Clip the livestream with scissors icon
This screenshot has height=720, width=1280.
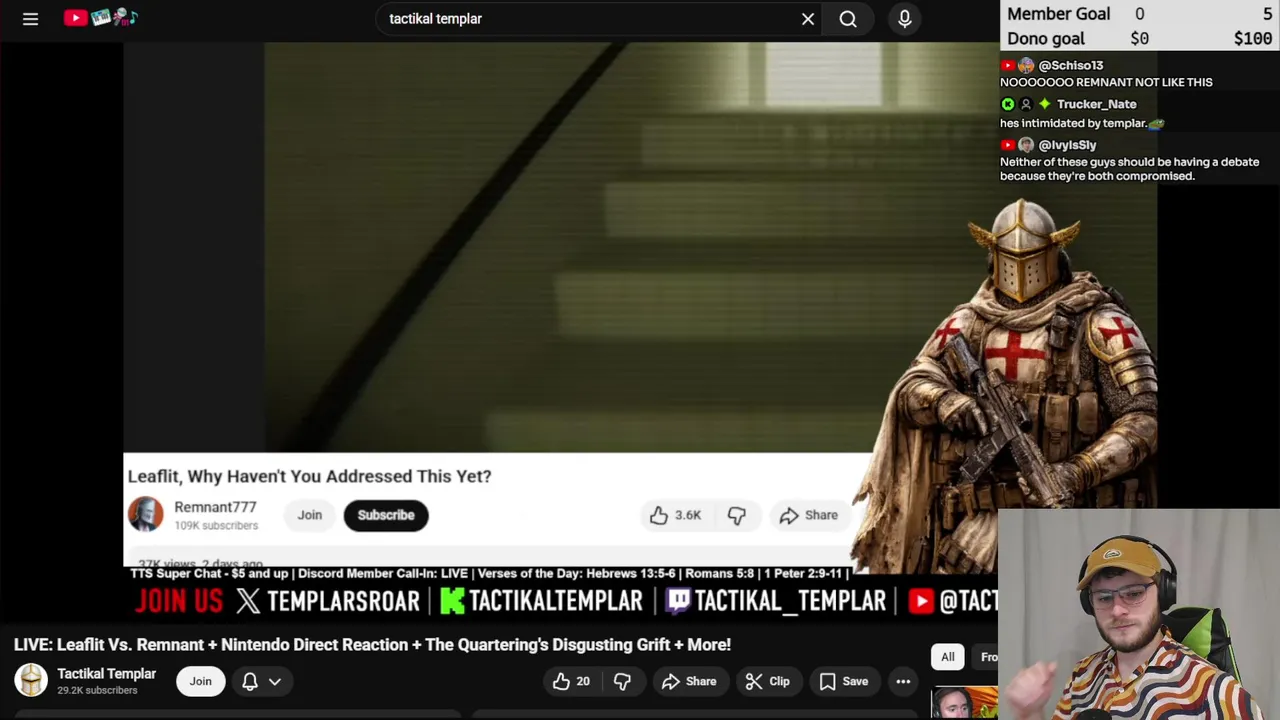pyautogui.click(x=767, y=681)
